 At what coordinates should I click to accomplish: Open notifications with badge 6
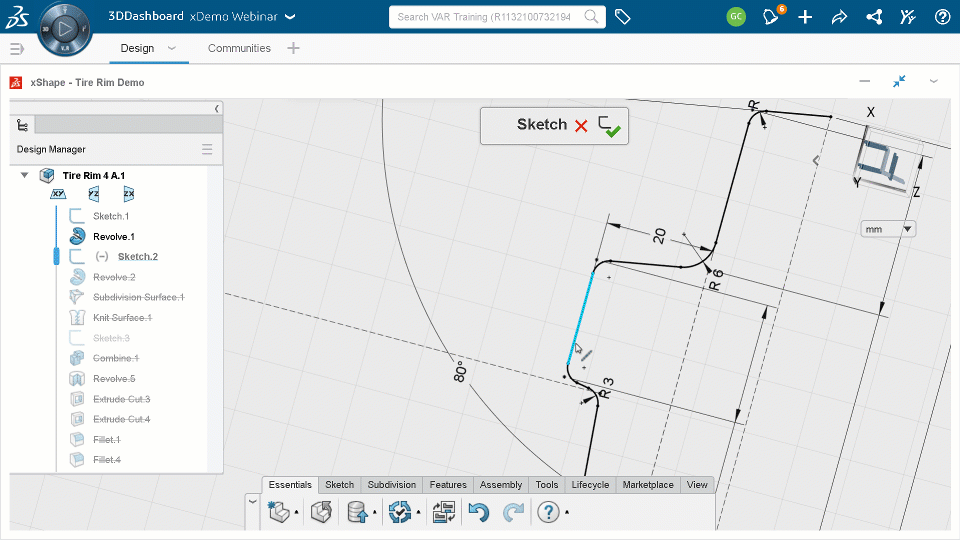[x=772, y=16]
